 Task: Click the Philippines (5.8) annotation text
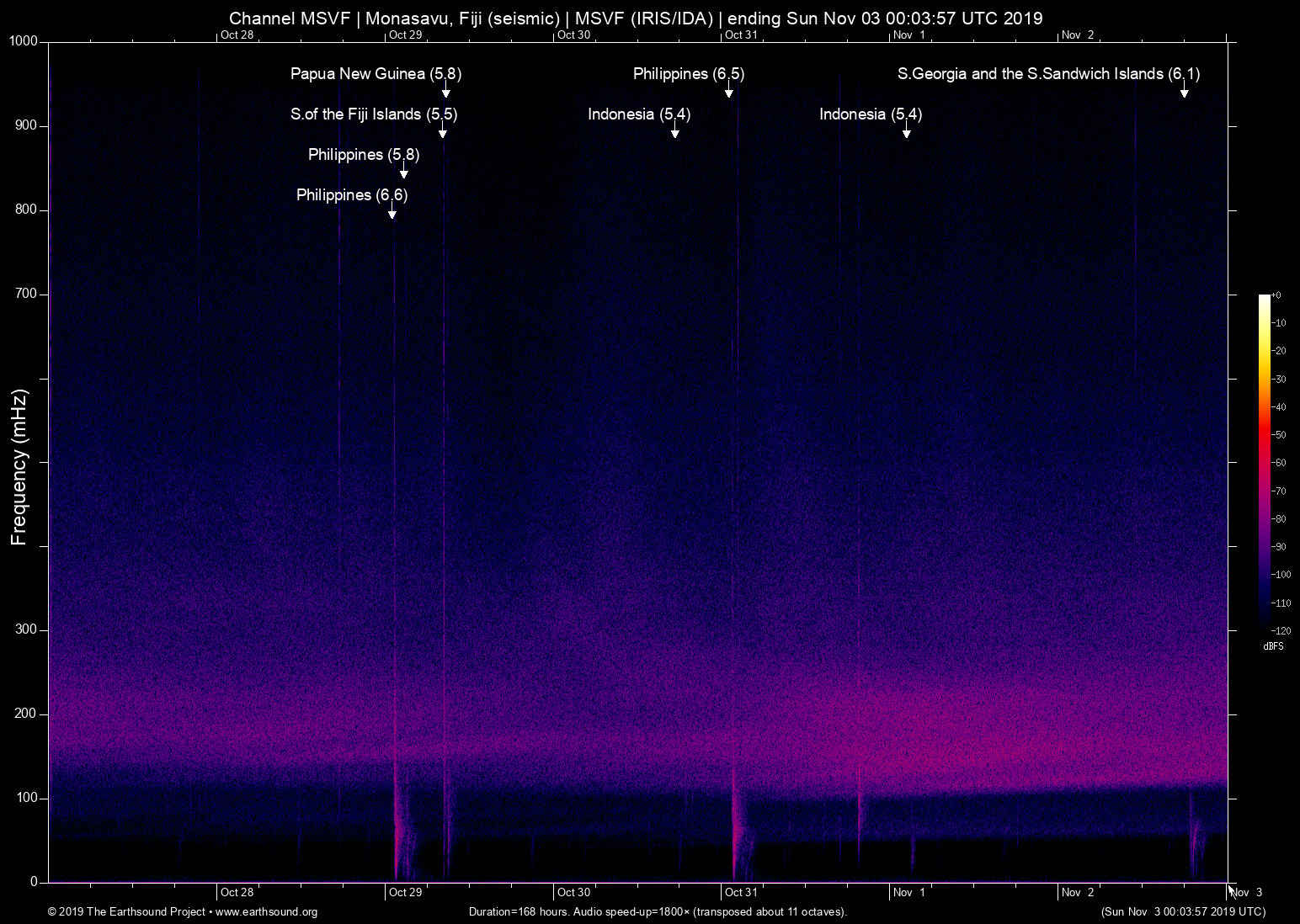tap(362, 155)
